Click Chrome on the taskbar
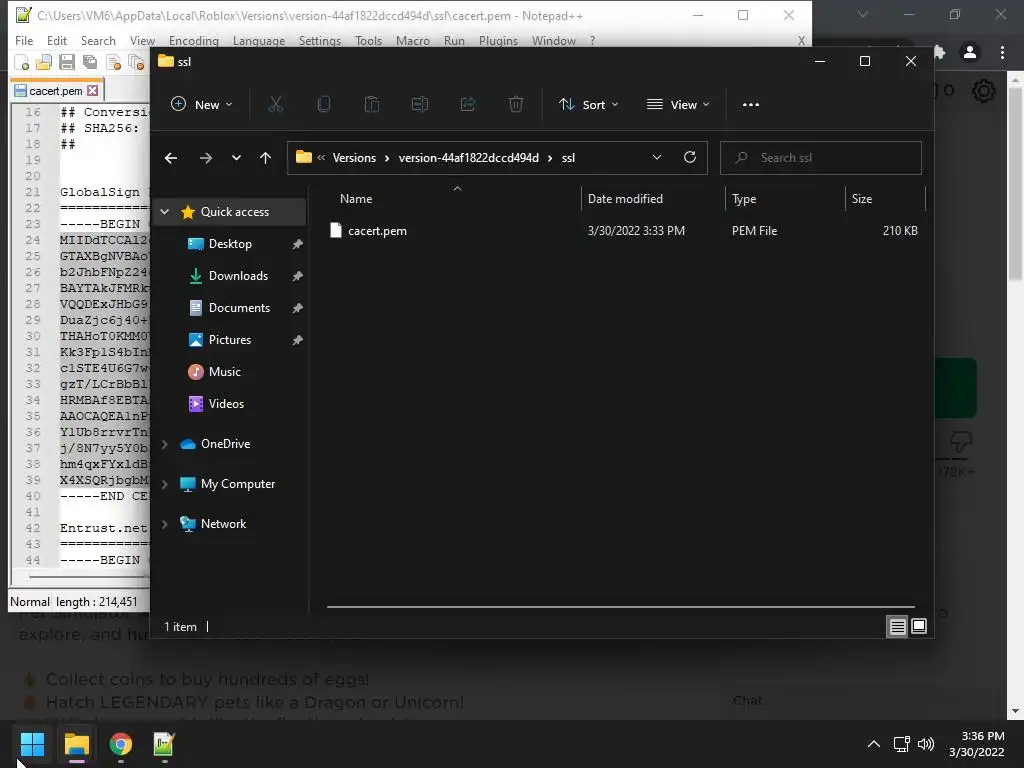The height and width of the screenshot is (768, 1024). pyautogui.click(x=120, y=744)
